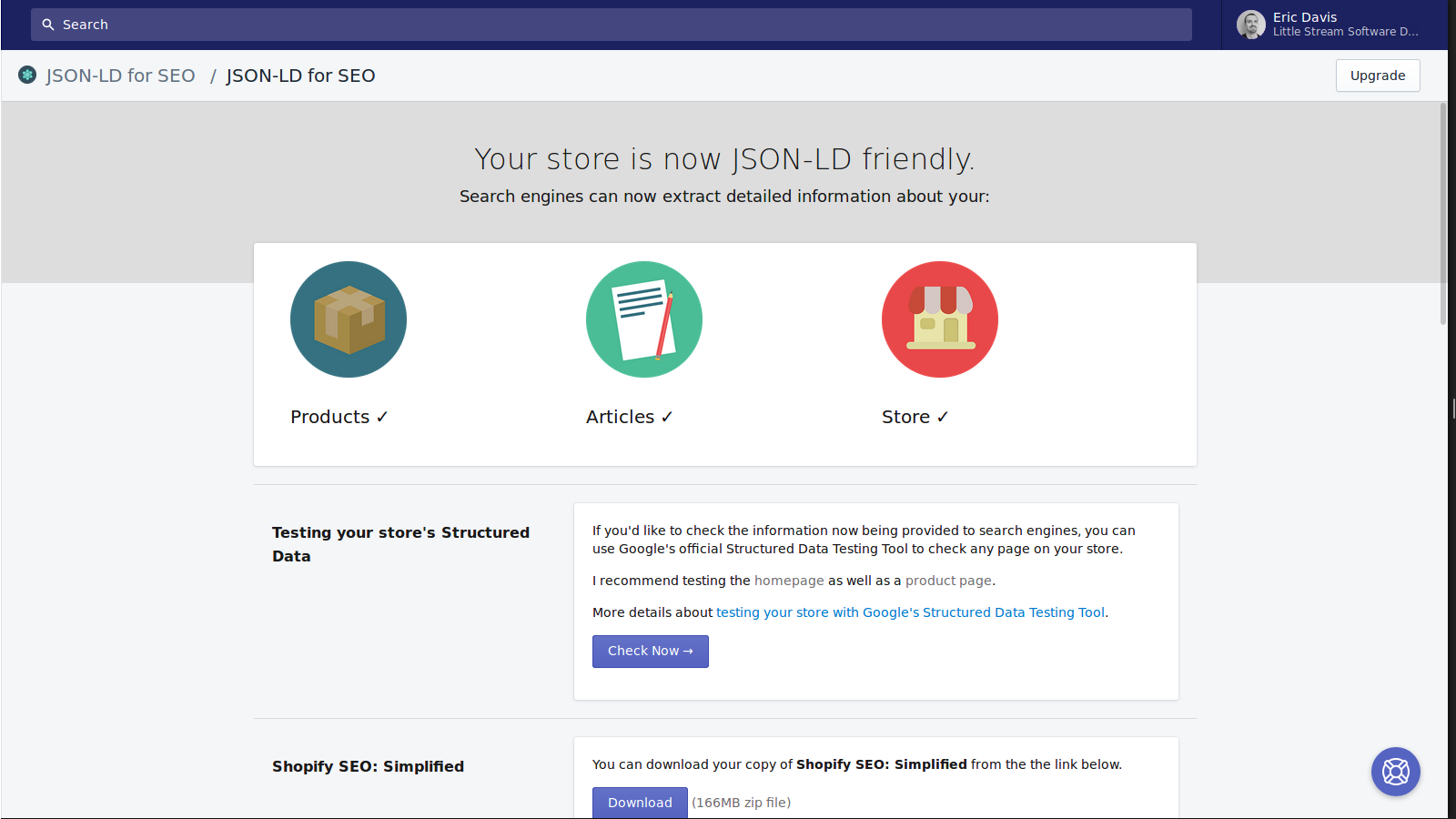Select the Articles ✓ label
Viewport: 1456px width, 819px height.
[630, 417]
